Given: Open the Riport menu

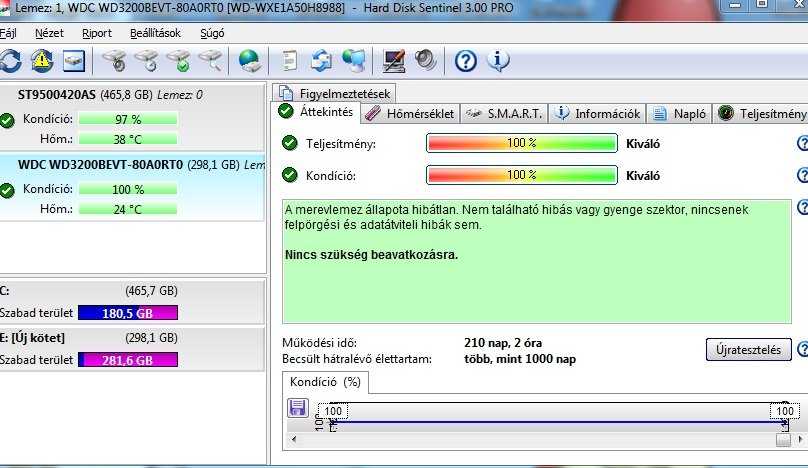Looking at the screenshot, I should tap(97, 33).
